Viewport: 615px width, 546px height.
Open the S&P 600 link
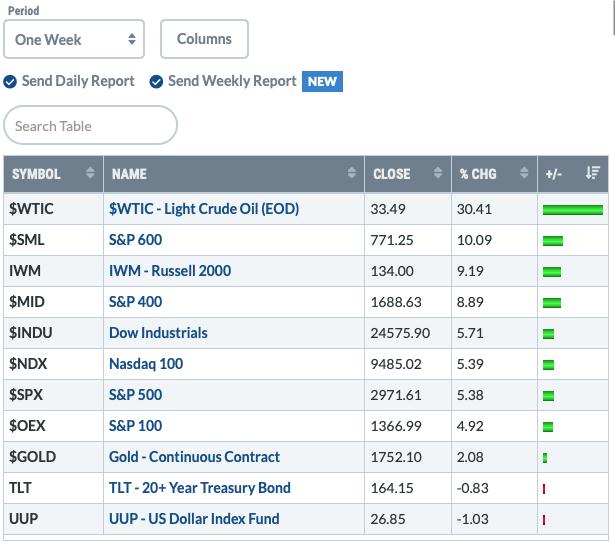point(135,240)
